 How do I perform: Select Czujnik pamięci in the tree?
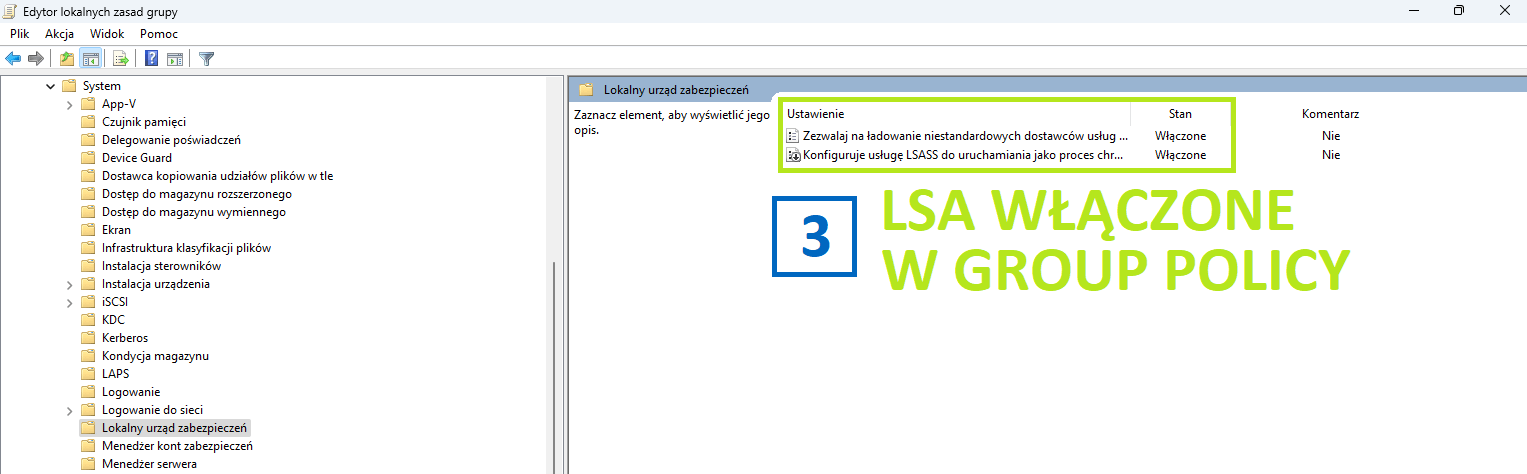point(144,122)
